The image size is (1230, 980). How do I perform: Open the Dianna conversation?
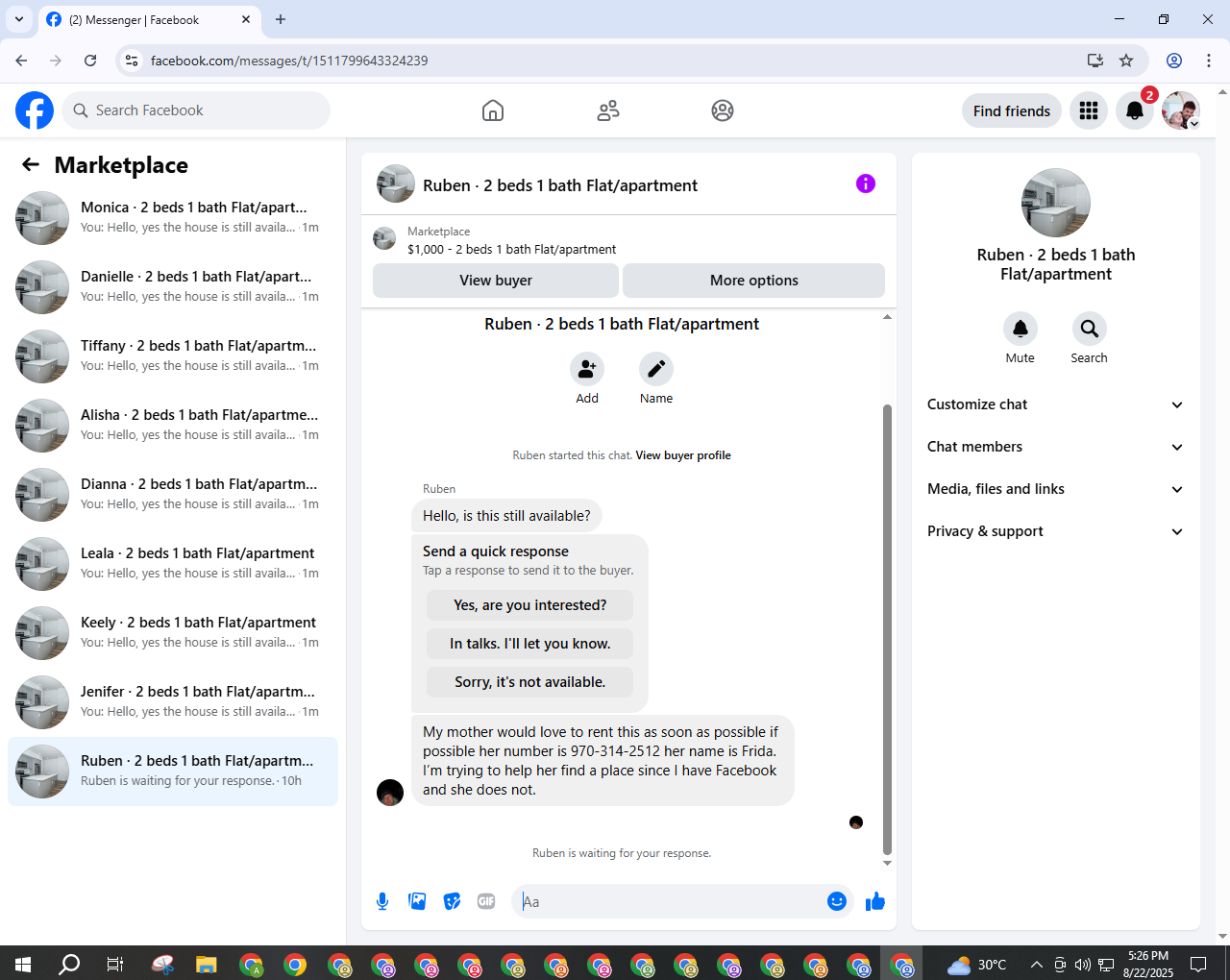173,495
